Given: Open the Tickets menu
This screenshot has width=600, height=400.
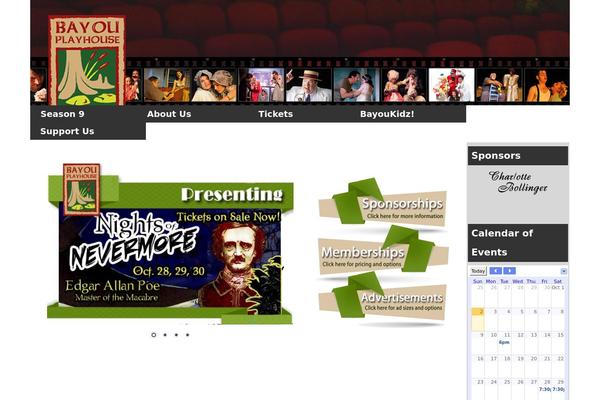Looking at the screenshot, I should (276, 114).
